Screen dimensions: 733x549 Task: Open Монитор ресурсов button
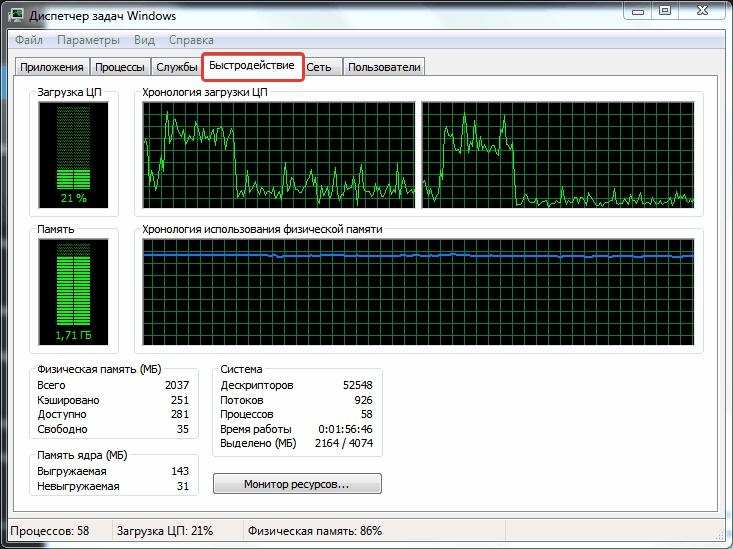click(x=297, y=484)
